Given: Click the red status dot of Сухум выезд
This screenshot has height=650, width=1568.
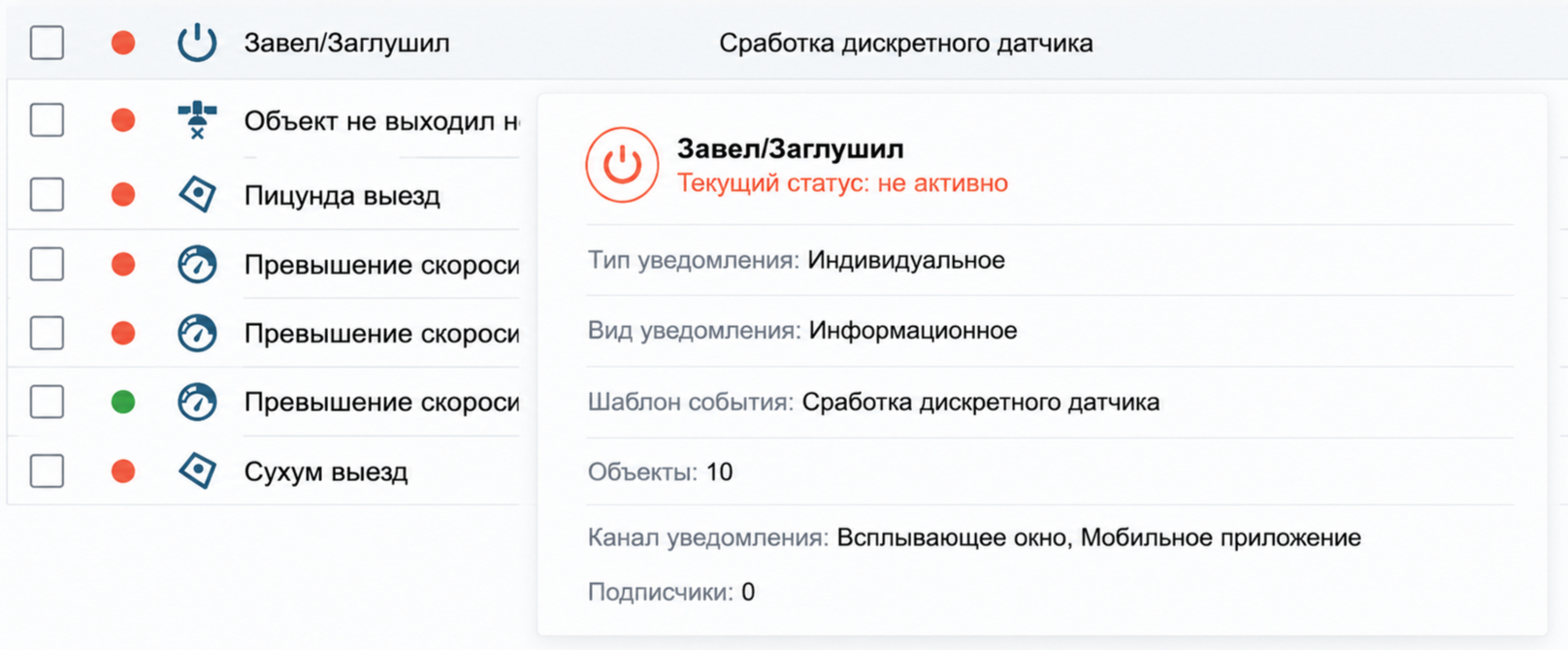Looking at the screenshot, I should (123, 471).
